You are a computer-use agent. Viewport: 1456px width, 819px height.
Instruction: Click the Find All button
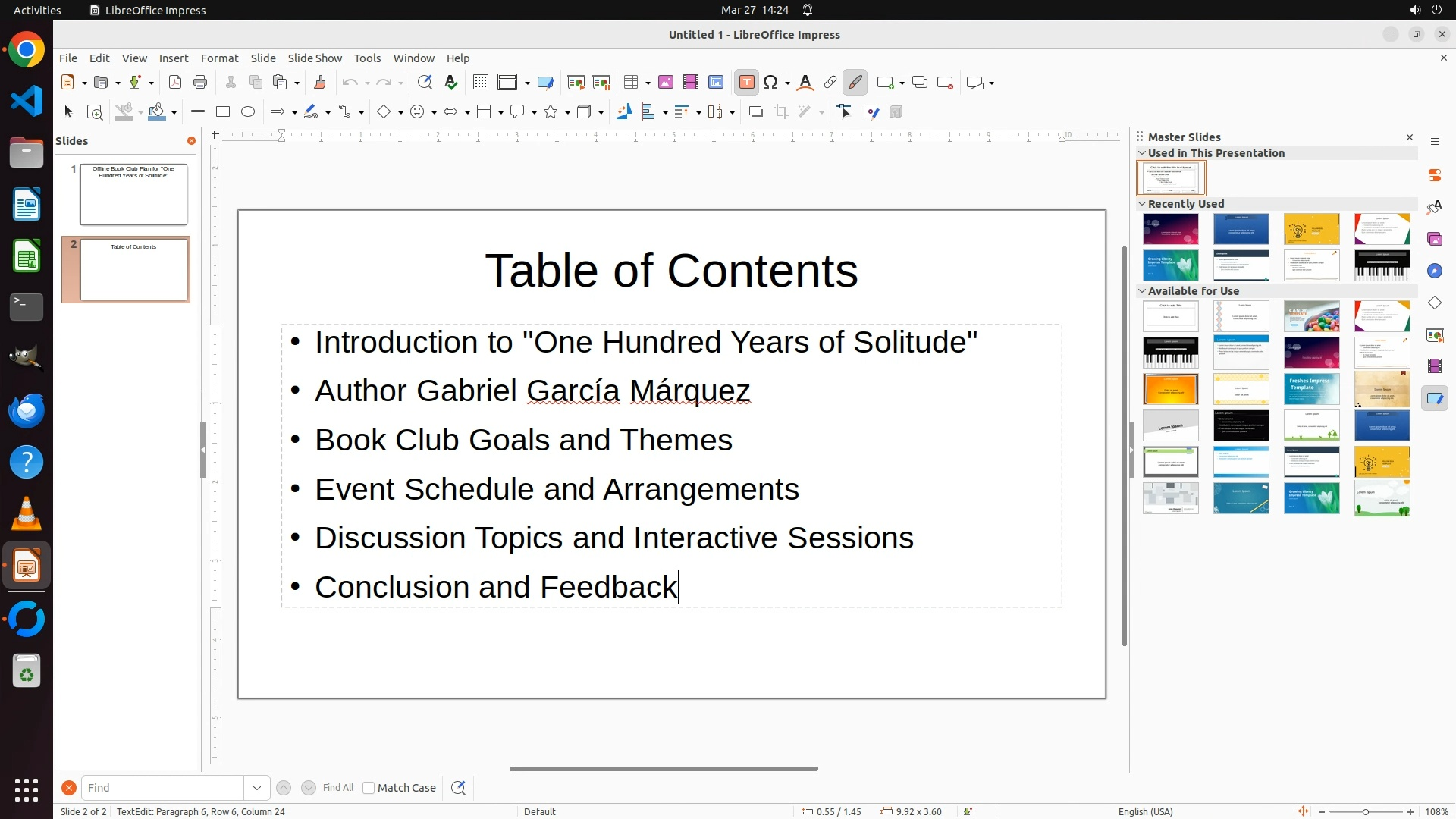click(x=337, y=788)
